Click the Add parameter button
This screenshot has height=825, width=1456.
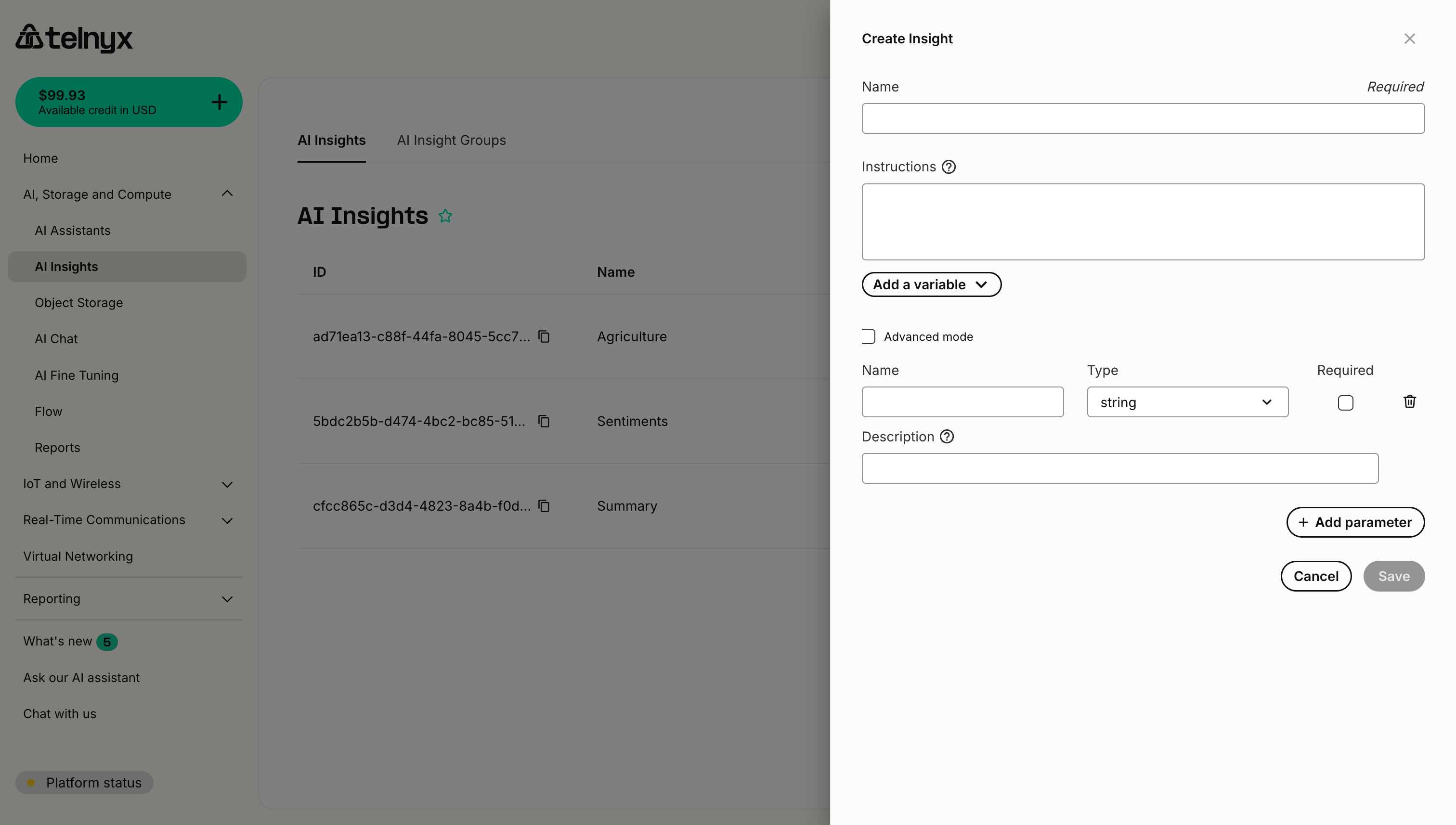[x=1356, y=522]
